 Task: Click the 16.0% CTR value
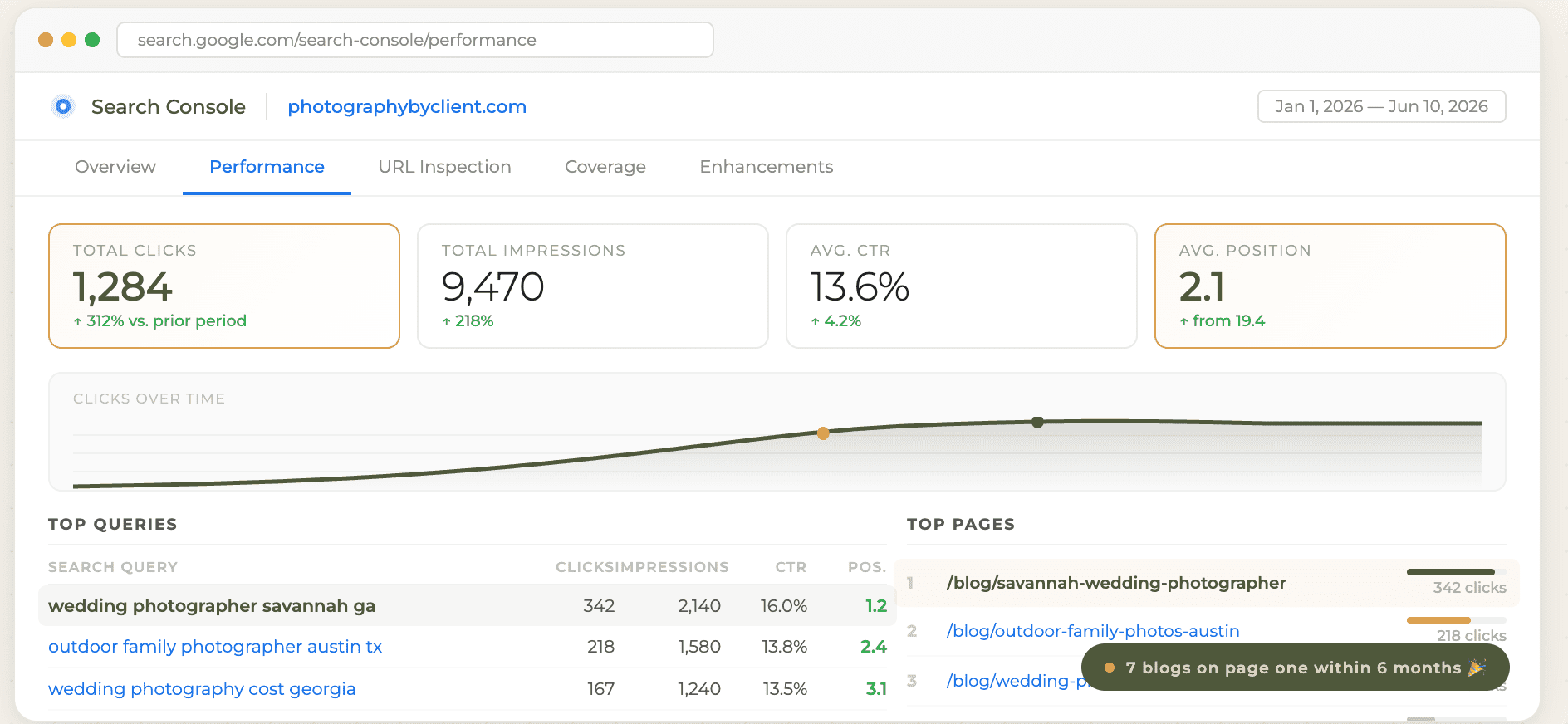[784, 606]
